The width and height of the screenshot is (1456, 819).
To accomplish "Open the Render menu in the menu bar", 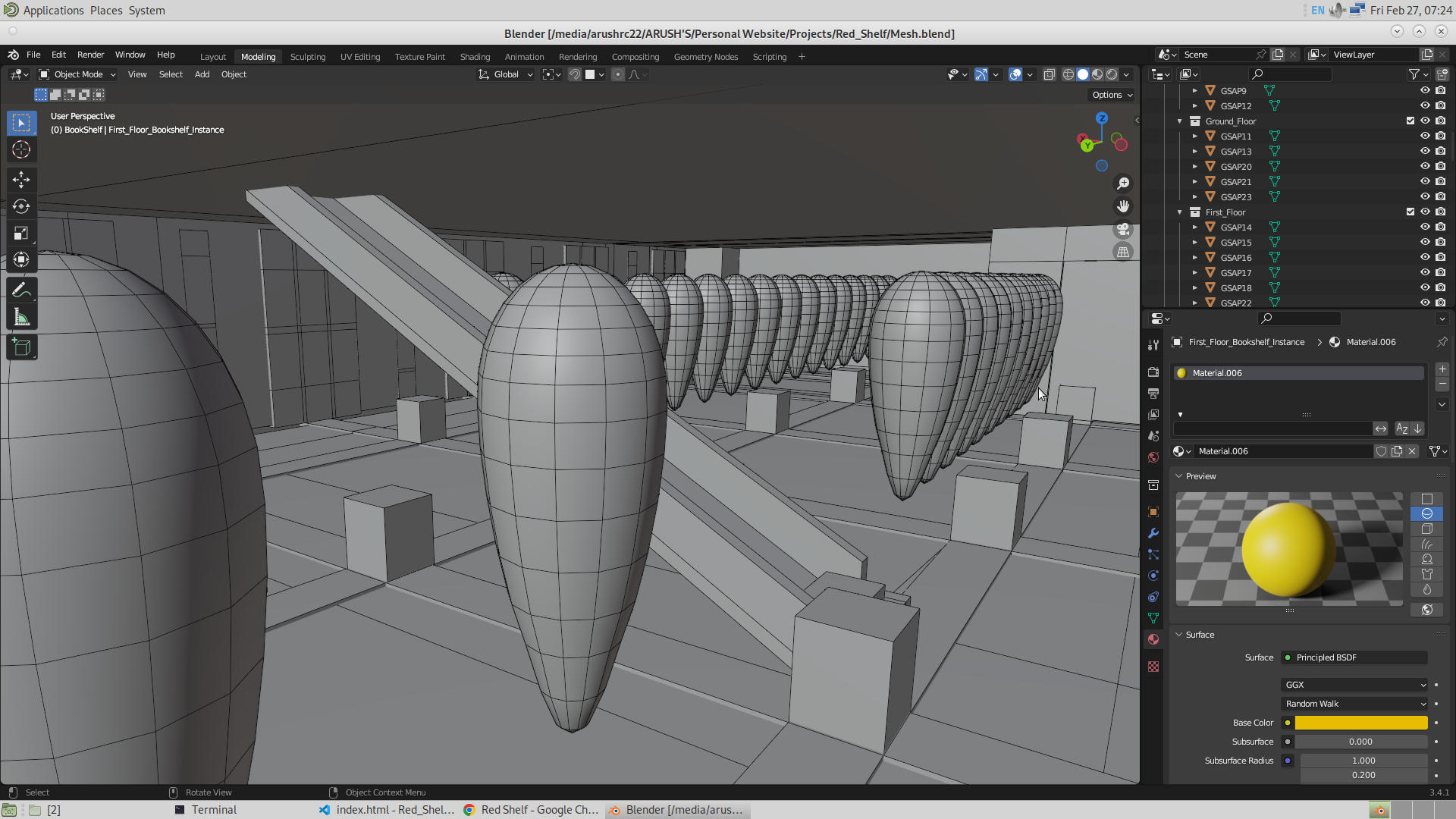I will pyautogui.click(x=91, y=55).
